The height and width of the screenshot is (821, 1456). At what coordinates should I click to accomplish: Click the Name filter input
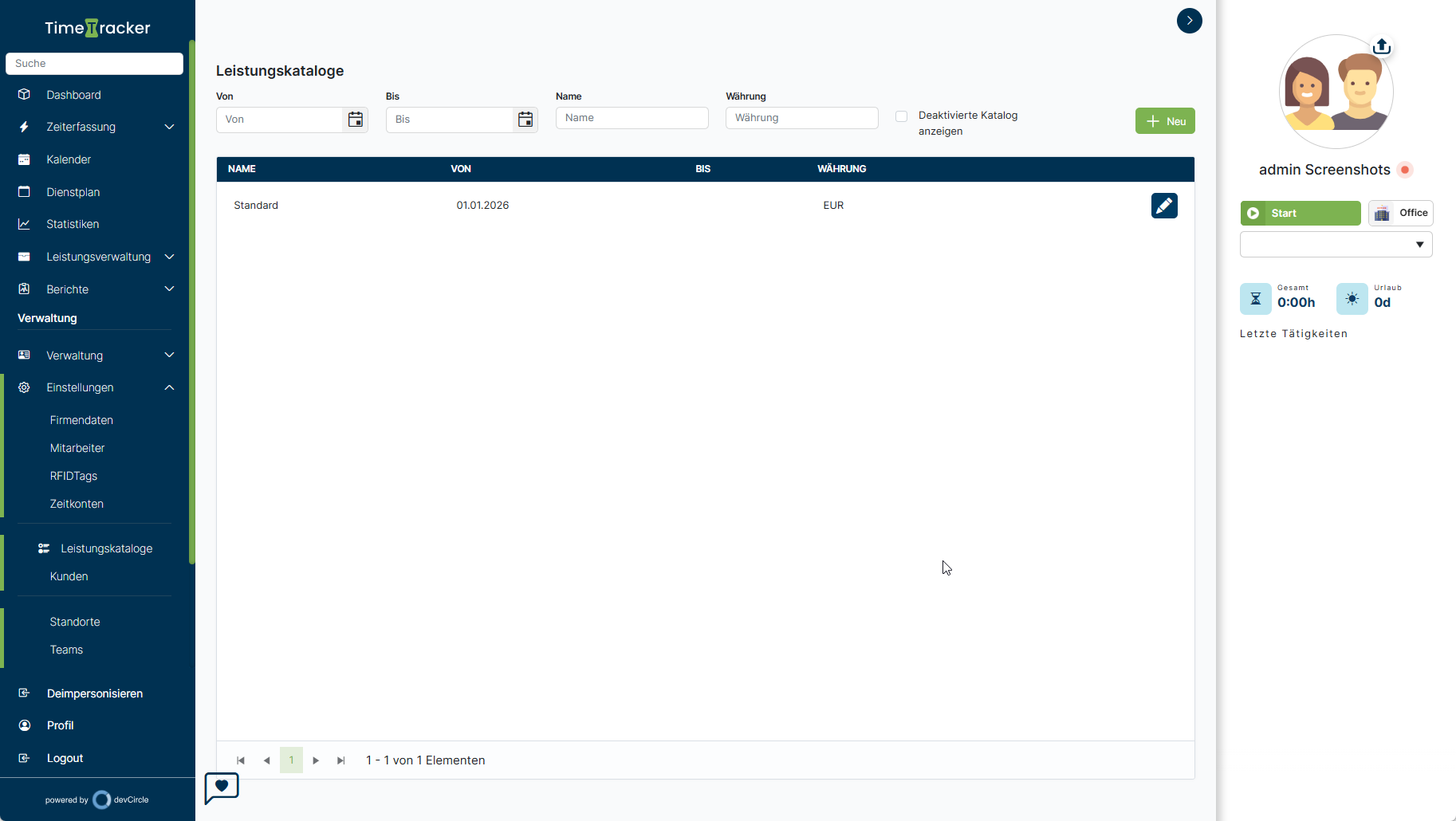[x=632, y=118]
